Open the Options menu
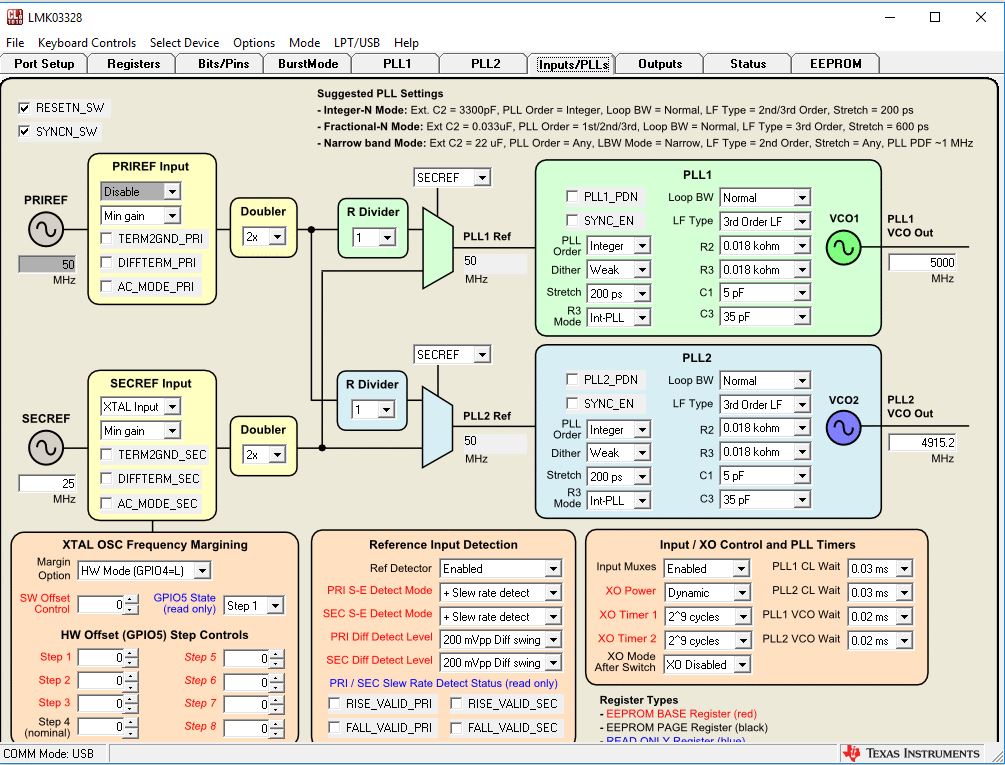Viewport: 1005px width, 765px height. point(254,43)
